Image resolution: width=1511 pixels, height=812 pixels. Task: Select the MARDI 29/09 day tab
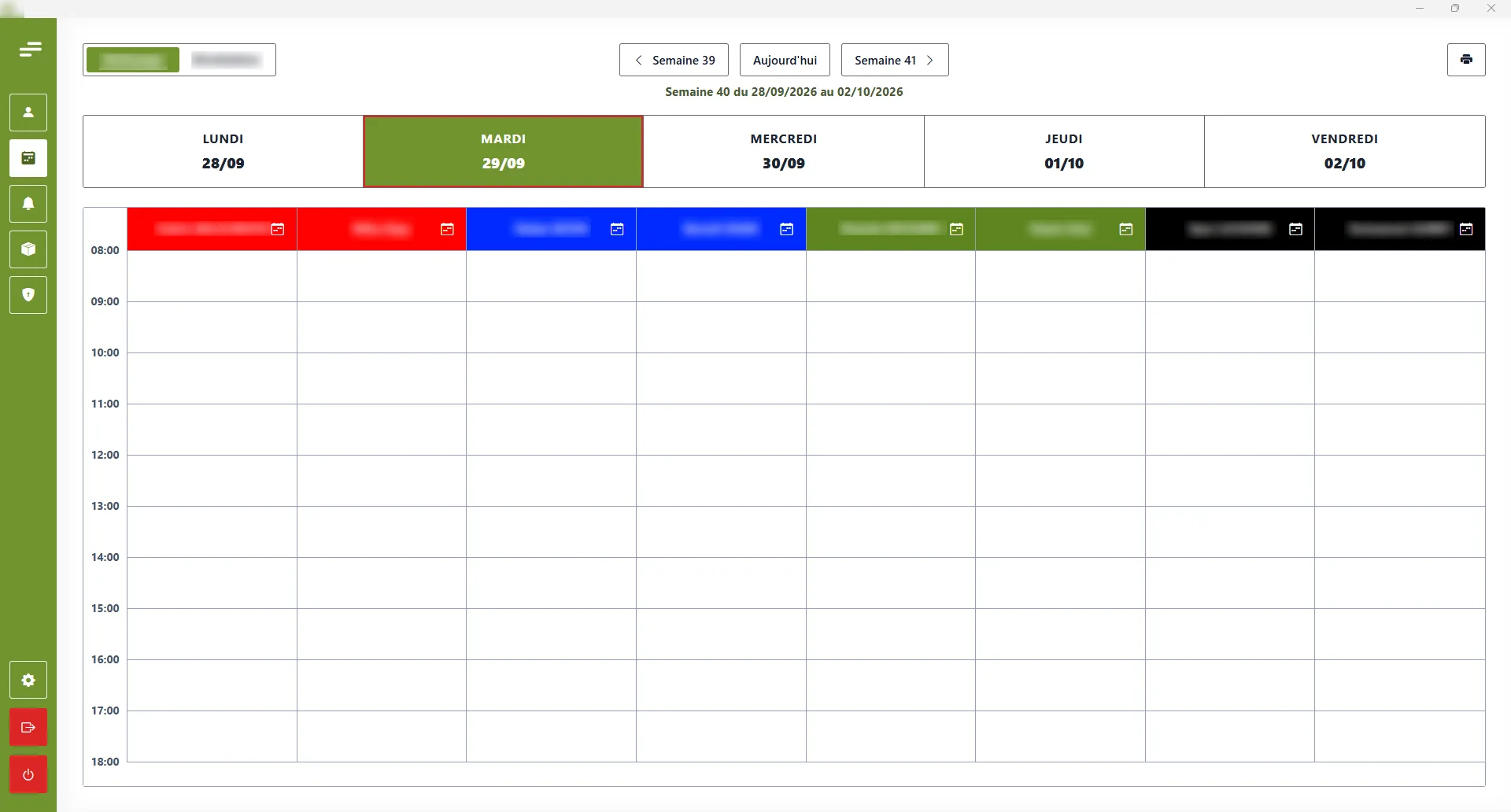click(x=503, y=151)
